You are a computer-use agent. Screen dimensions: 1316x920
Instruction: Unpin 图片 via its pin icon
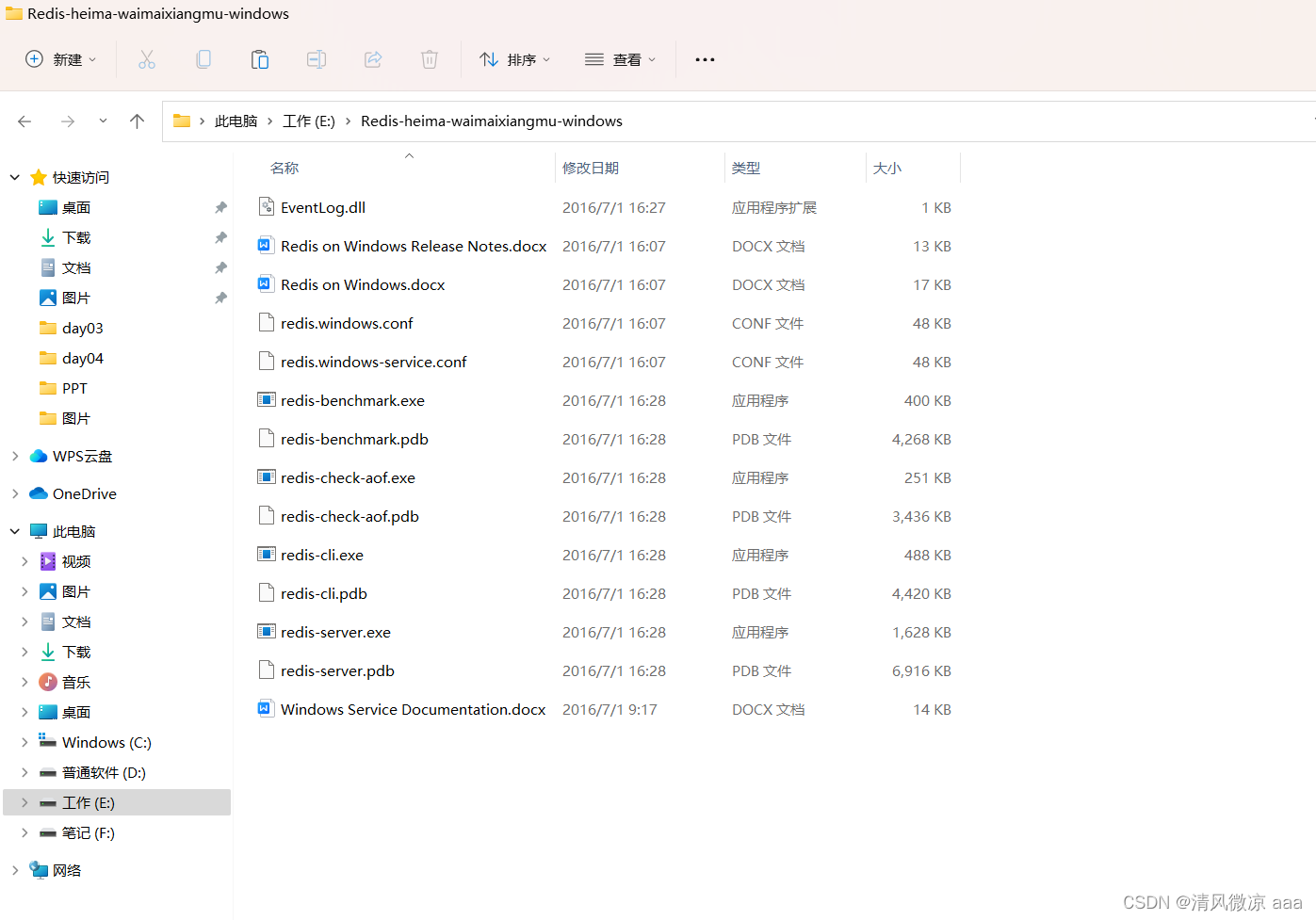tap(220, 298)
